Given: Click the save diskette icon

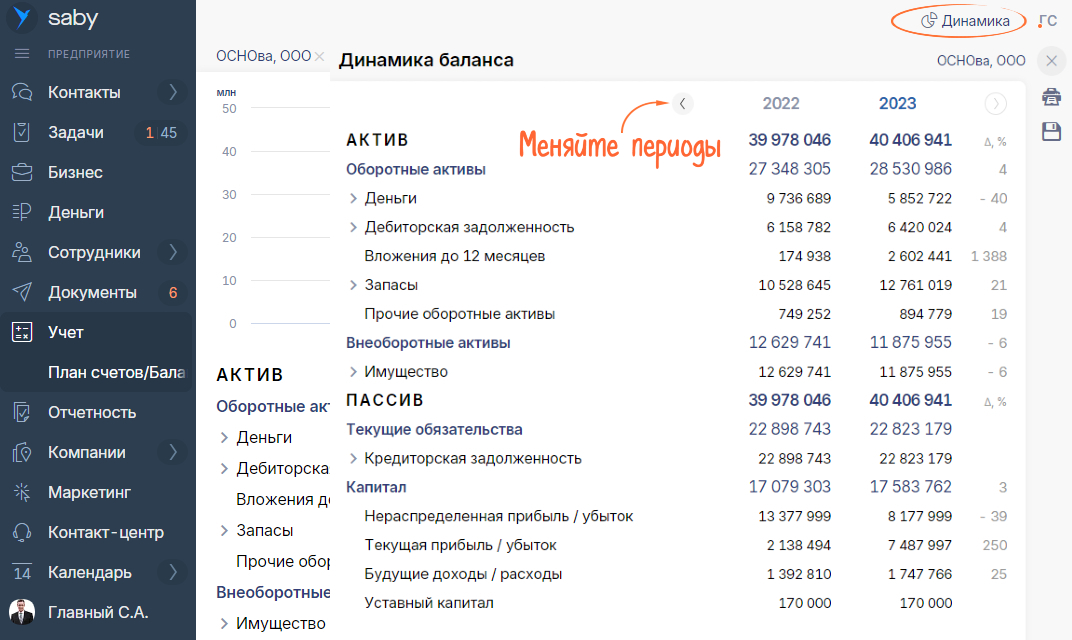Looking at the screenshot, I should (1051, 132).
